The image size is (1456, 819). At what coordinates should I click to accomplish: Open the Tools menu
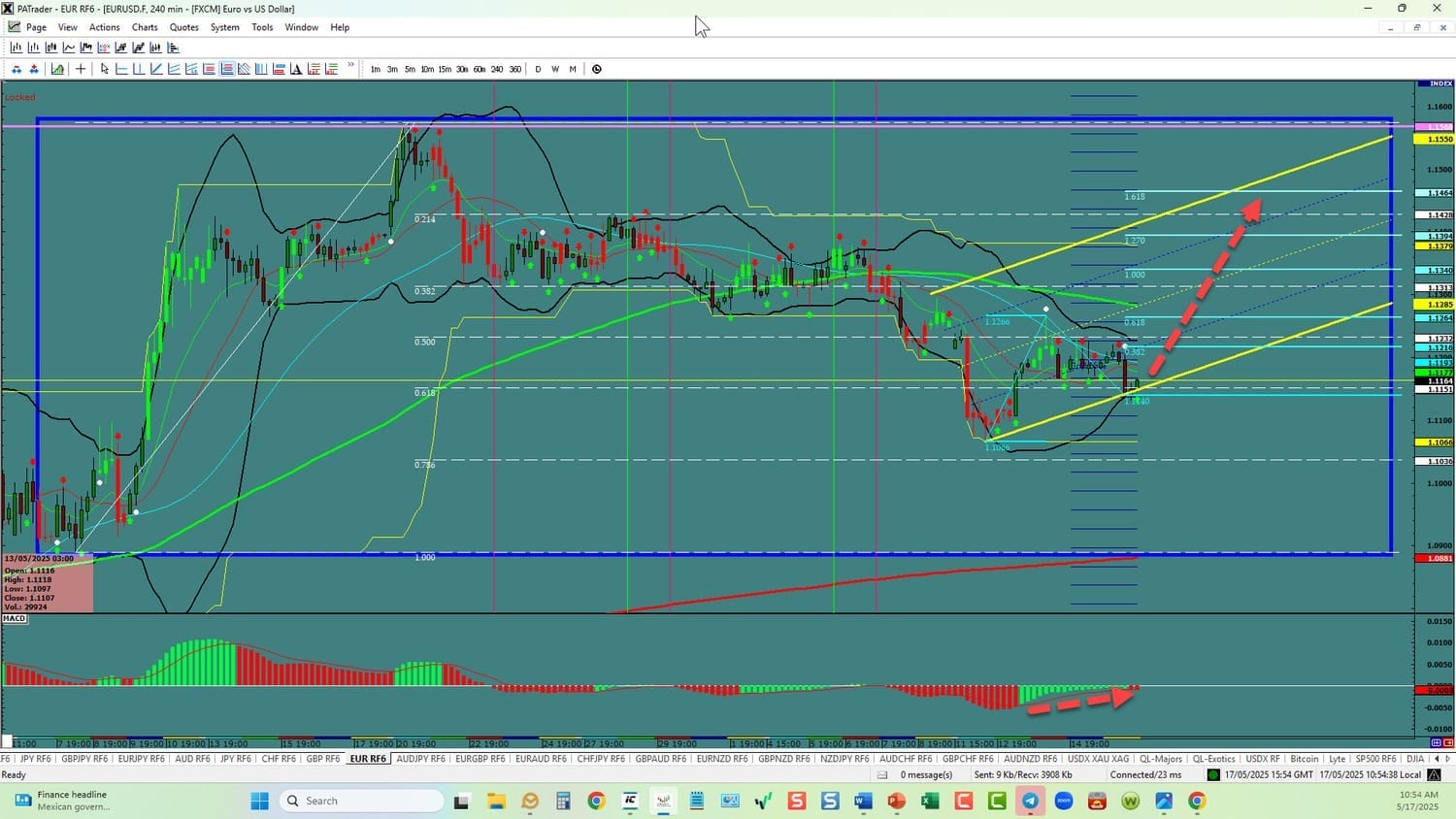click(x=262, y=27)
